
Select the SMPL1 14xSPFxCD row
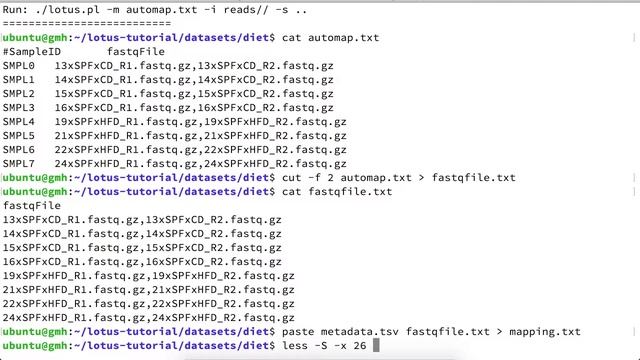pos(168,80)
